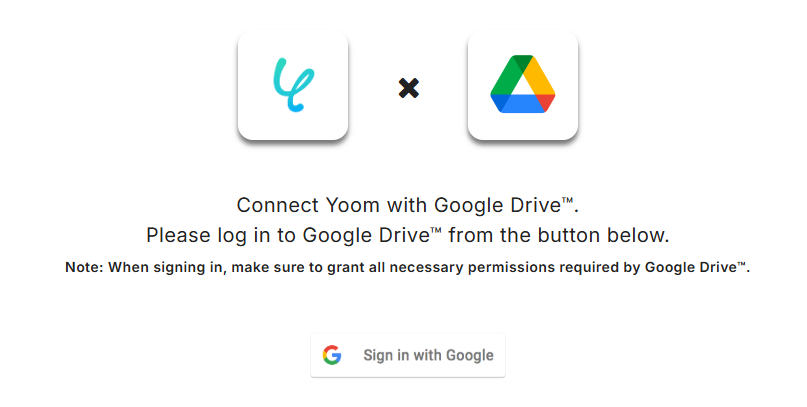Image resolution: width=807 pixels, height=407 pixels.
Task: Click the bold permissions note text
Action: tap(408, 268)
